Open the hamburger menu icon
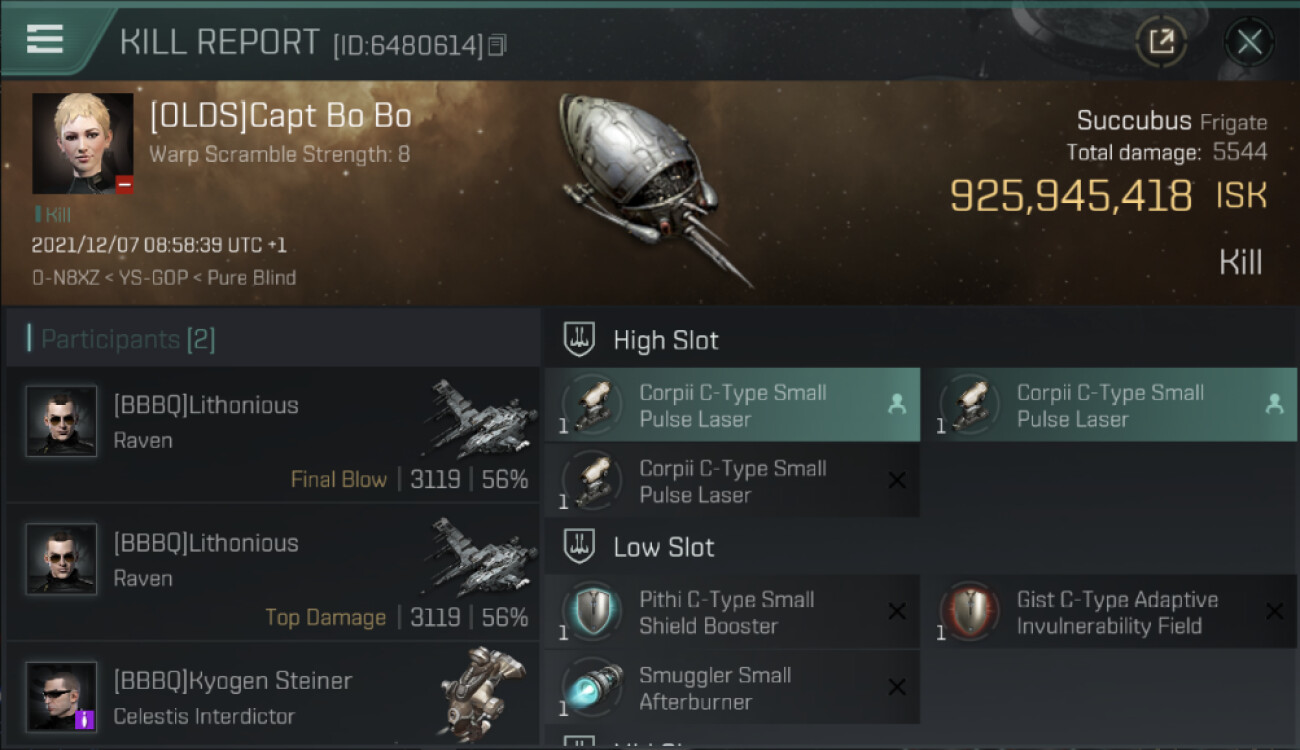This screenshot has width=1300, height=750. tap(45, 39)
